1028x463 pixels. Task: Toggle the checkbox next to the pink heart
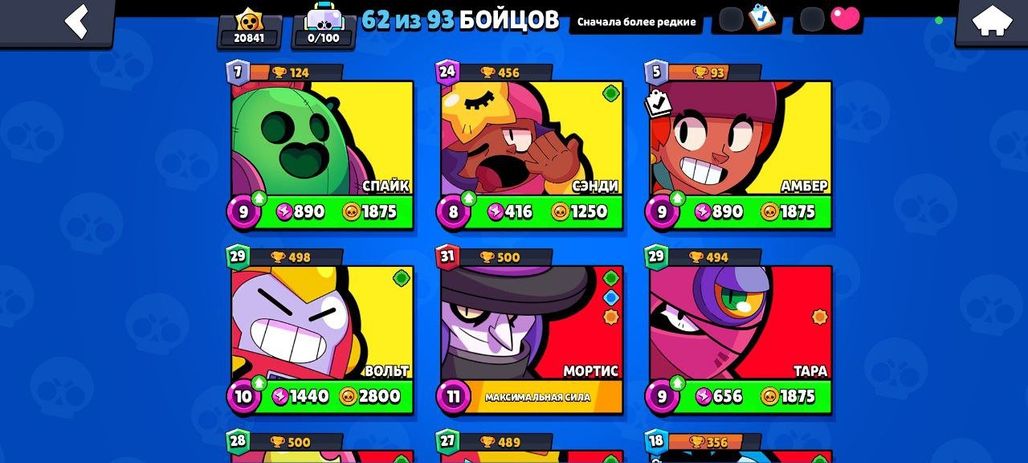[812, 19]
